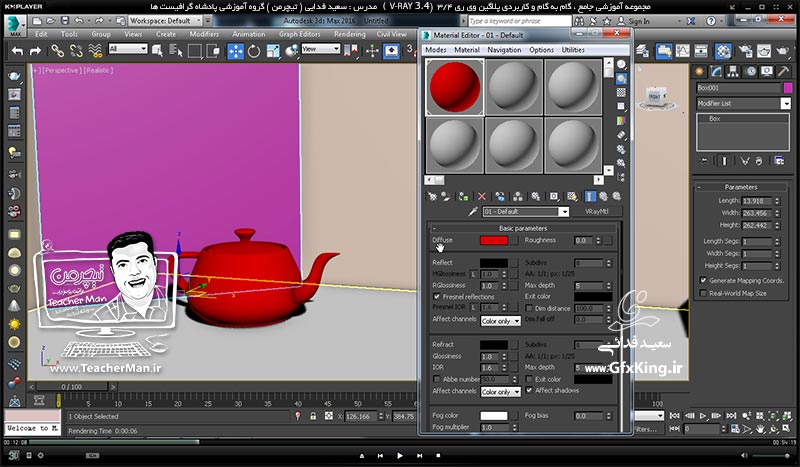The height and width of the screenshot is (467, 800).
Task: Open the Graph Editors menu
Action: pos(299,34)
